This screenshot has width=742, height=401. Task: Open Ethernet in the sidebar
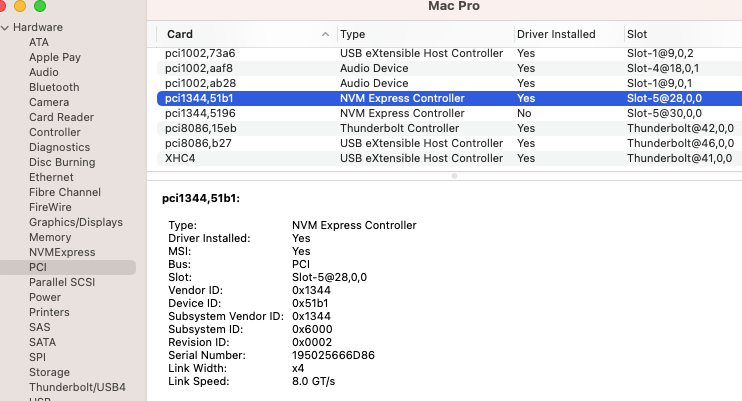coord(52,177)
